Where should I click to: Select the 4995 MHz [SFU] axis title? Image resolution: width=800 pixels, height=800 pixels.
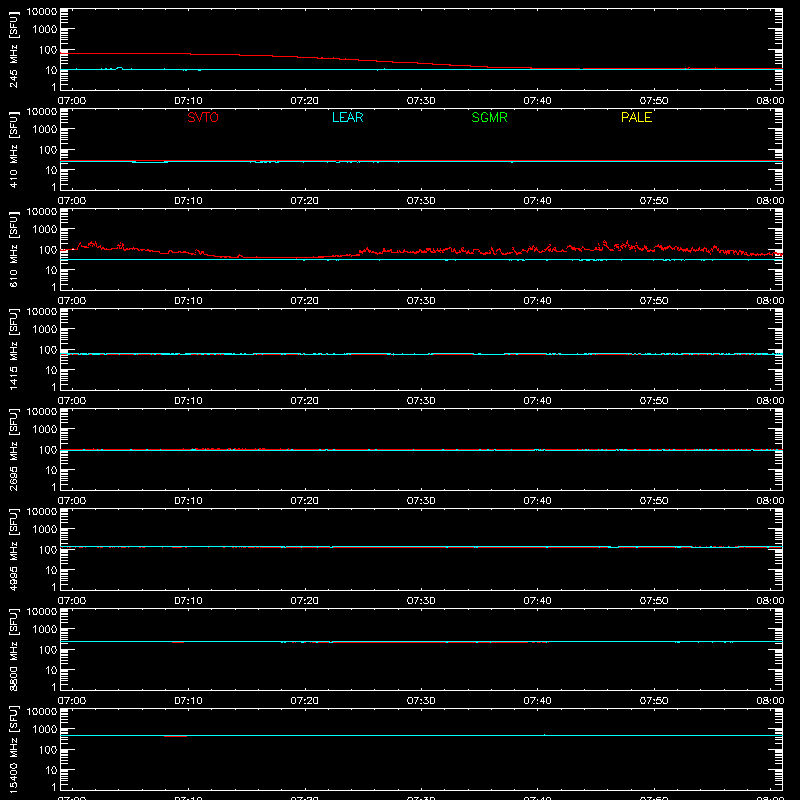(x=13, y=550)
